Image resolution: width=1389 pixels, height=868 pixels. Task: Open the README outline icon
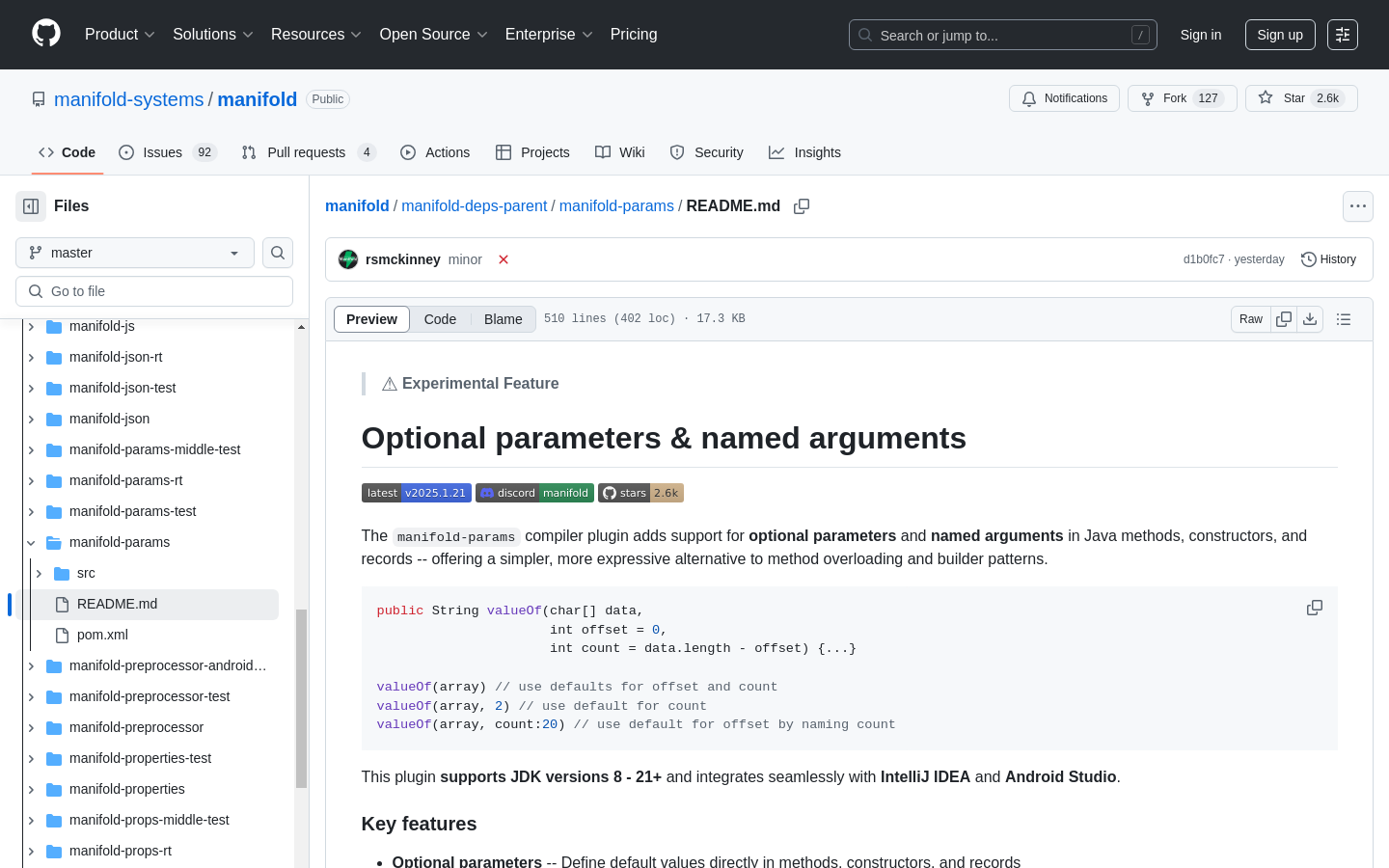1344,319
